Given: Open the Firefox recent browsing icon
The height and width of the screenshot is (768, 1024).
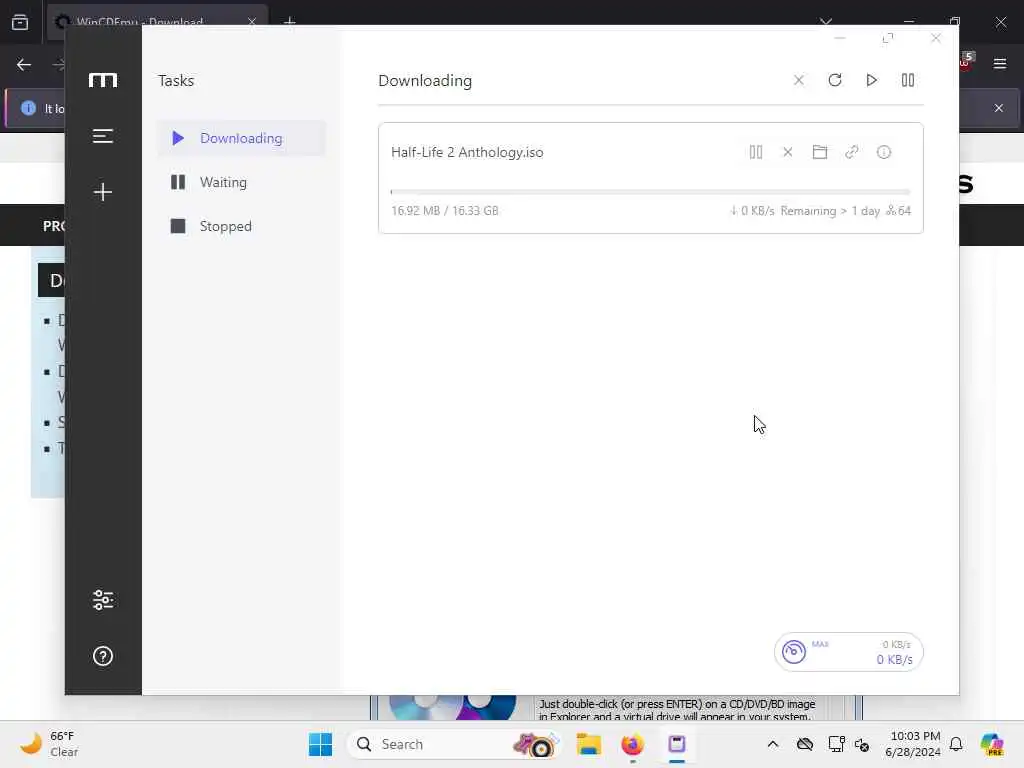Looking at the screenshot, I should click(20, 22).
